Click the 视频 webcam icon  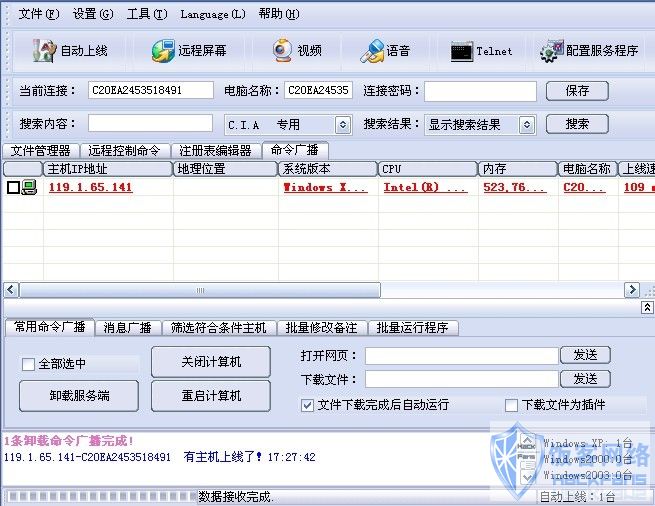283,51
